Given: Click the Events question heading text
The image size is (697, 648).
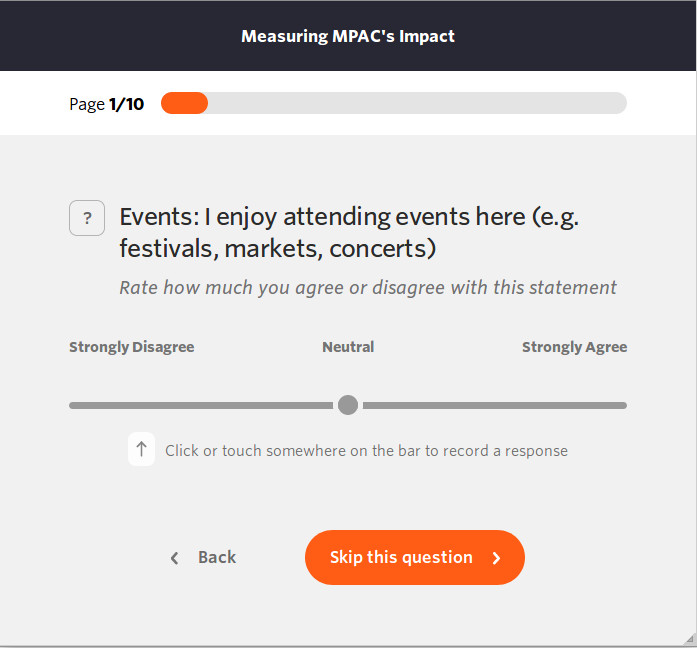Looking at the screenshot, I should [x=349, y=232].
